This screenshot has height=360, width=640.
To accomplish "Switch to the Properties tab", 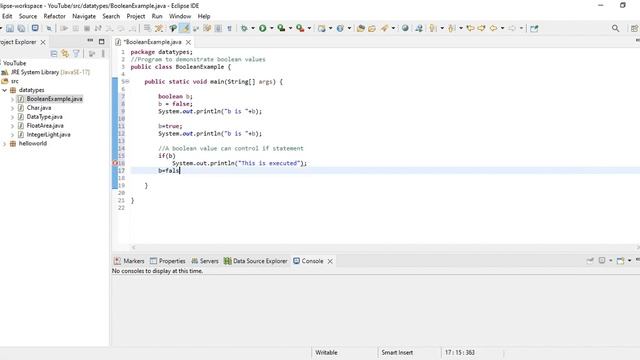I will [168, 261].
